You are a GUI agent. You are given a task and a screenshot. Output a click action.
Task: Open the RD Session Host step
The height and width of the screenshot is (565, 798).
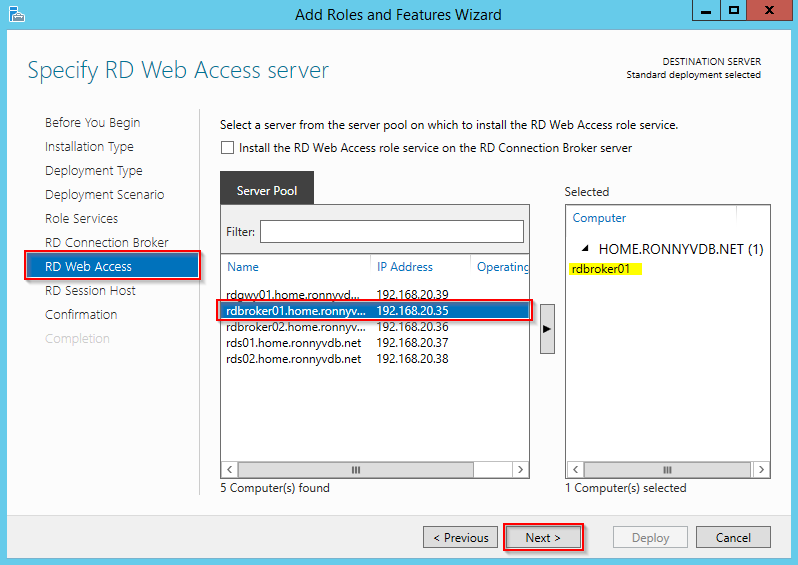coord(90,291)
